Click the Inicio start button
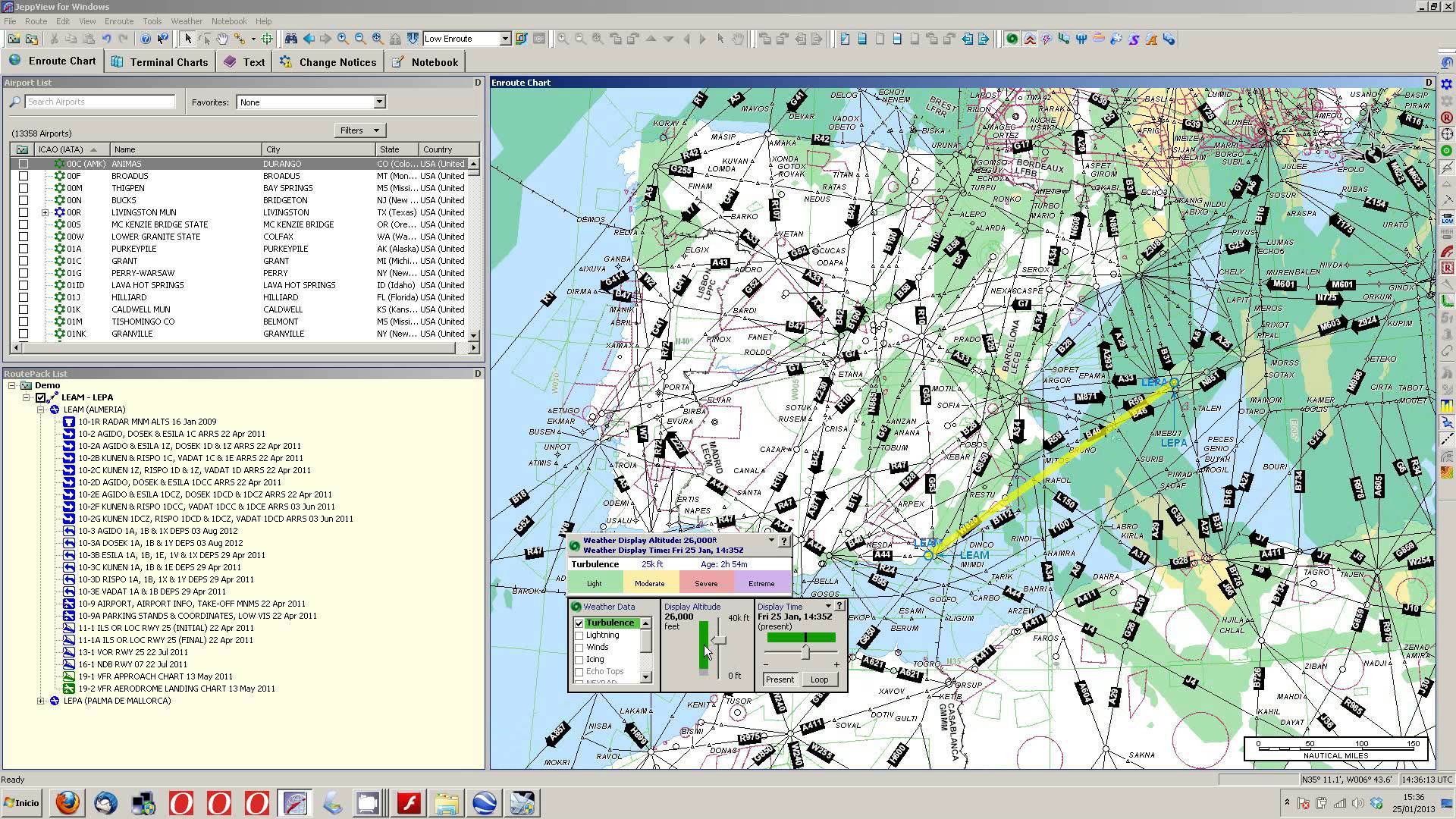This screenshot has width=1456, height=819. click(x=22, y=802)
